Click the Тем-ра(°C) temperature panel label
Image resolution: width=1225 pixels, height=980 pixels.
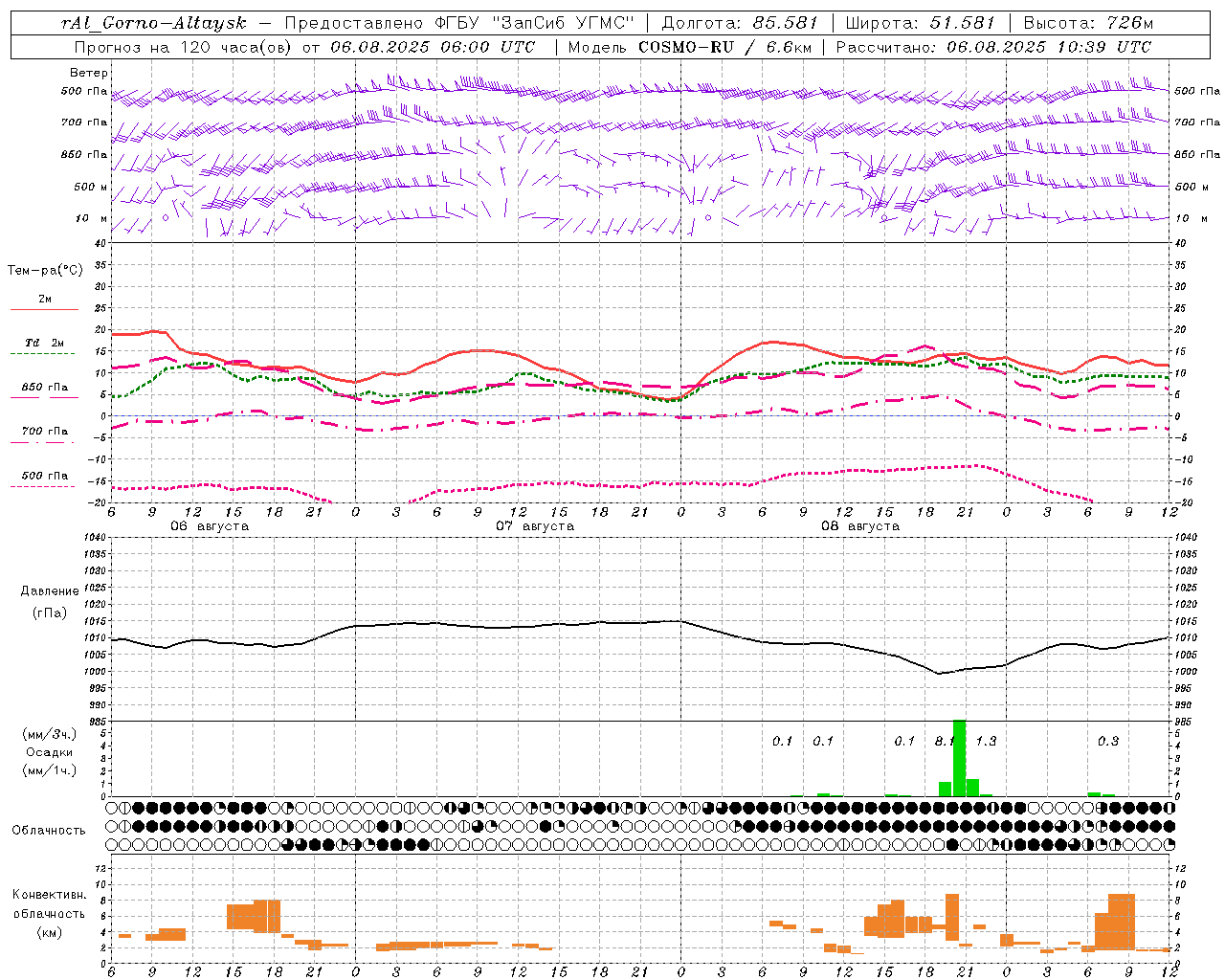pos(45,271)
